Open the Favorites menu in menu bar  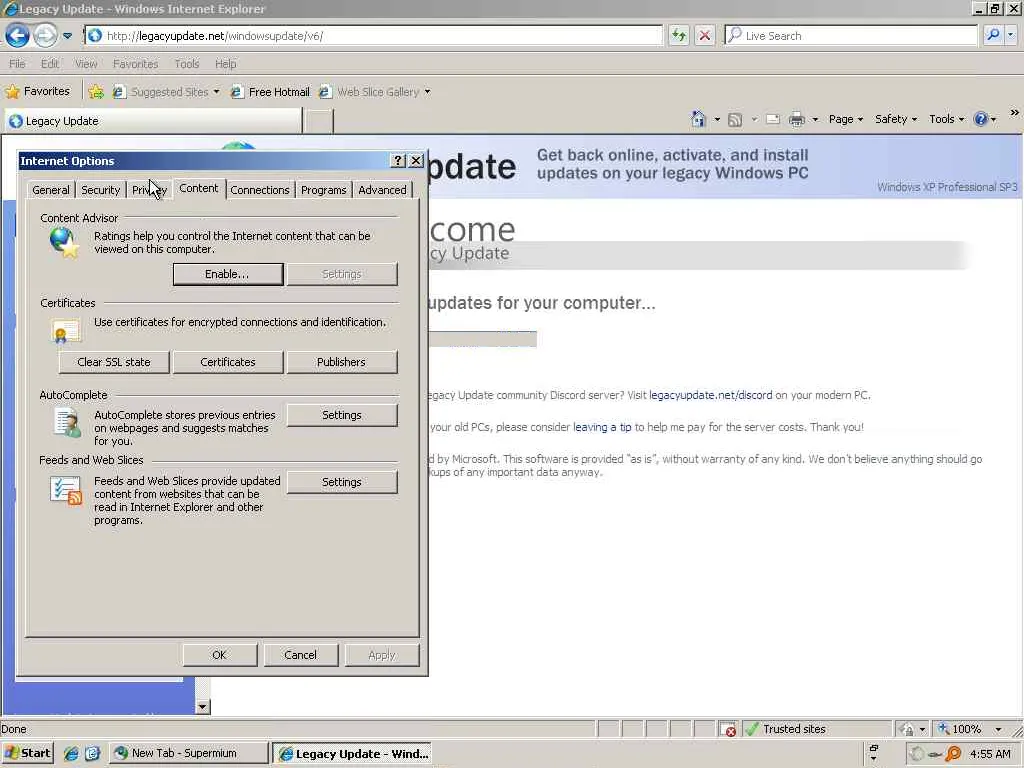(135, 64)
